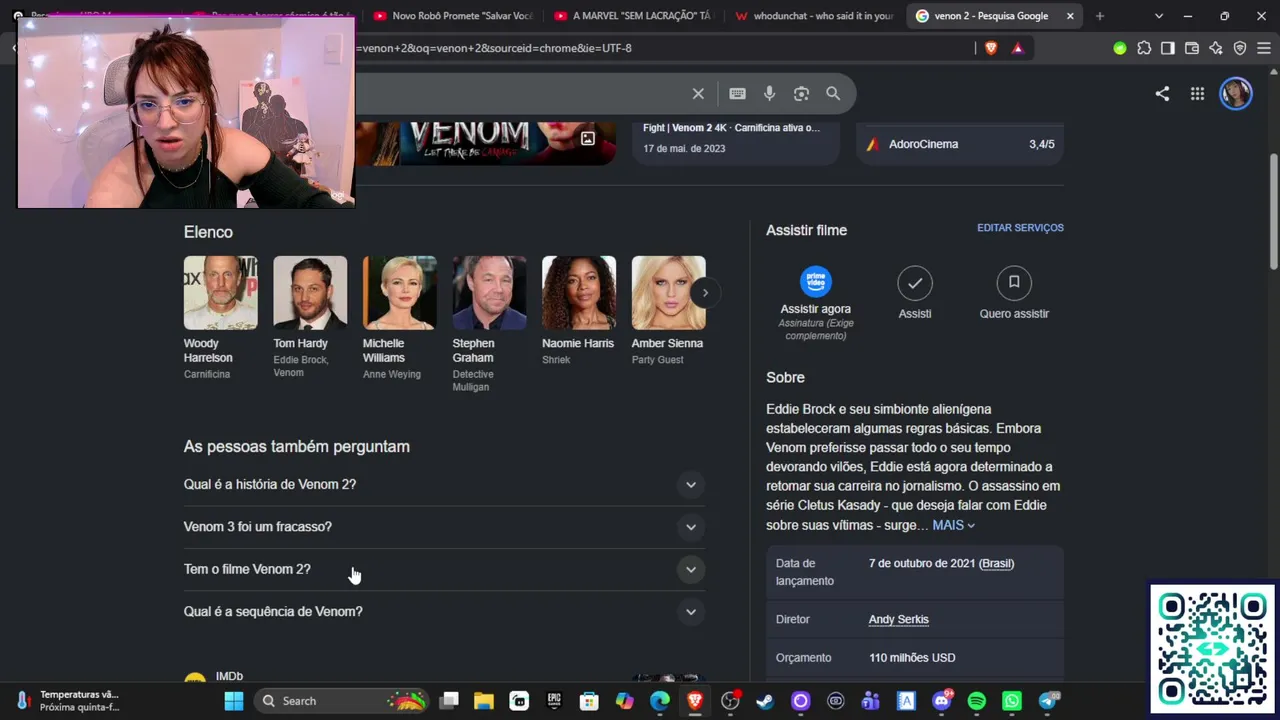The width and height of the screenshot is (1280, 720).
Task: Open Discord from taskbar
Action: pyautogui.click(x=942, y=701)
